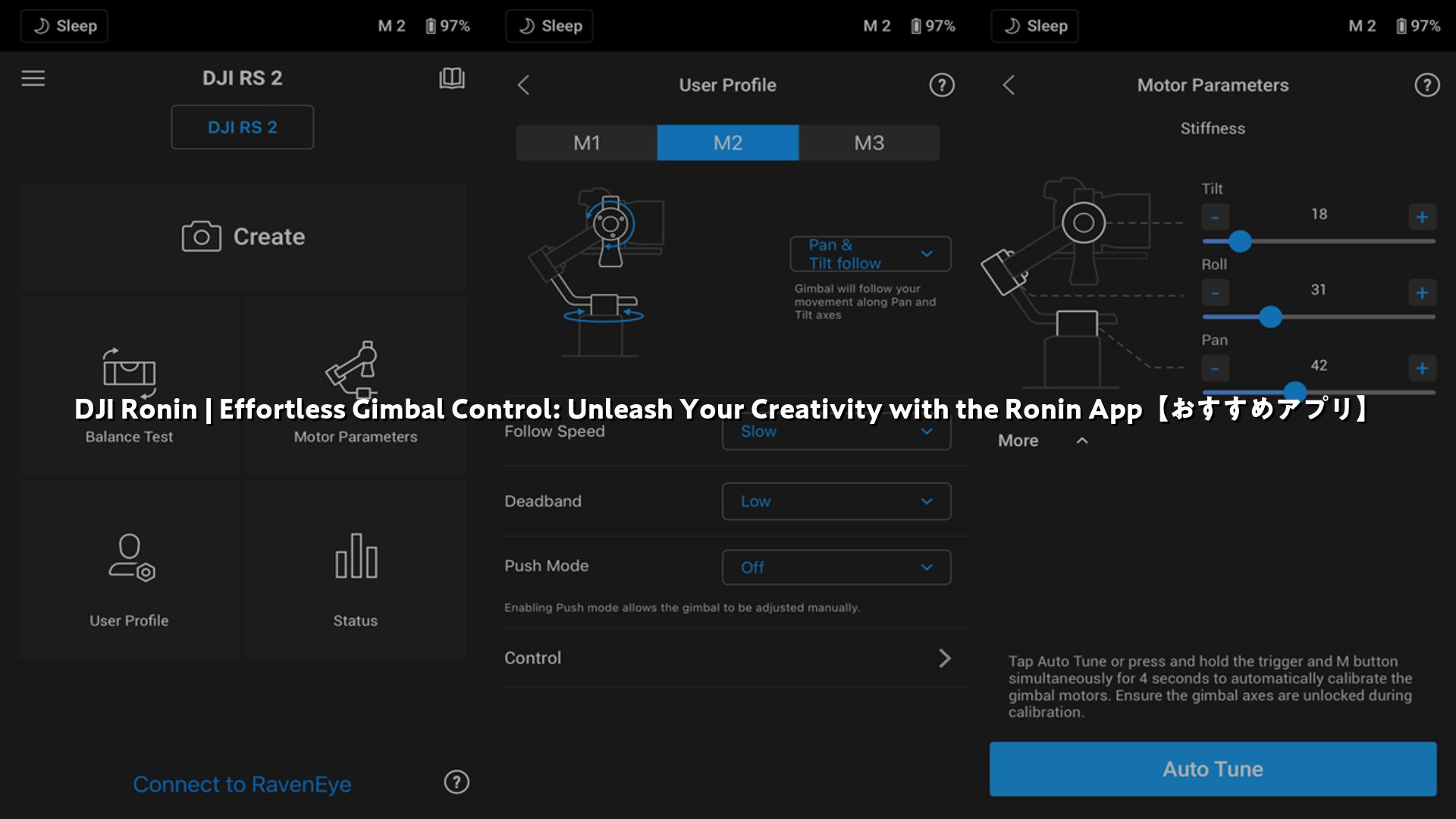Viewport: 1456px width, 819px height.
Task: Go back from User Profile screen
Action: 523,85
